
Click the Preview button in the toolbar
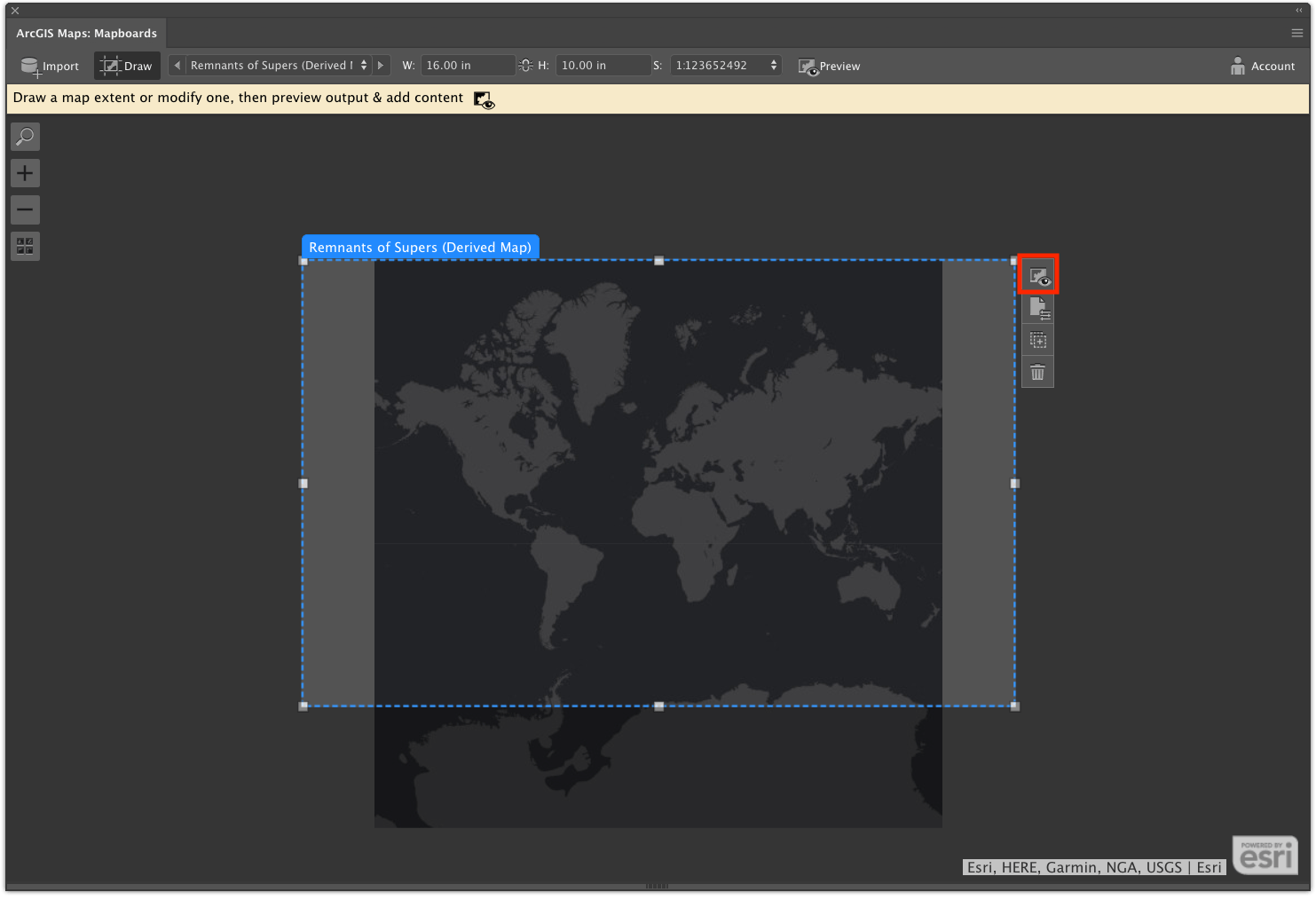[829, 66]
